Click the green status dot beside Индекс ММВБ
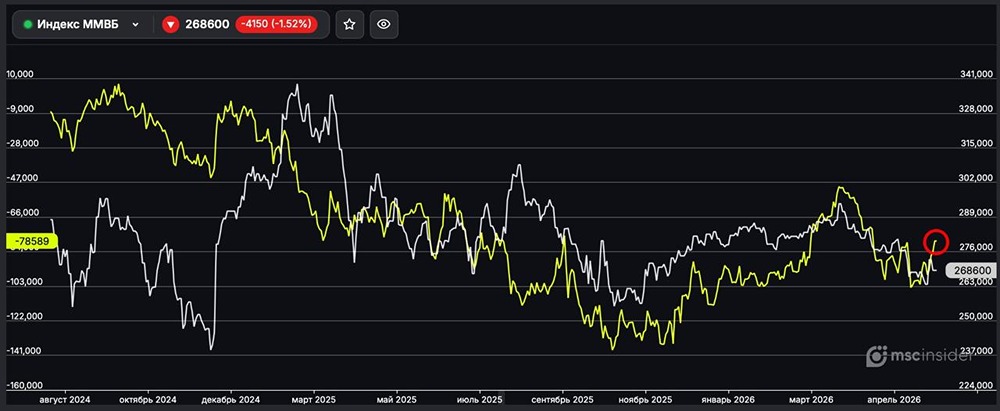This screenshot has width=1000, height=411. click(28, 24)
